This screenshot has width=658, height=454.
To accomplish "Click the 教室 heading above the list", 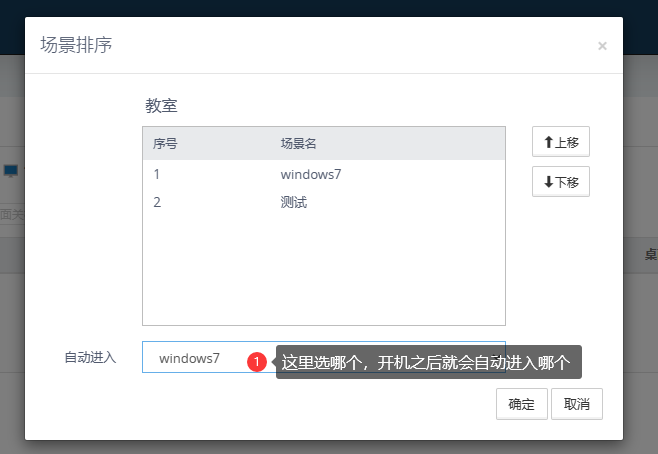I will pyautogui.click(x=161, y=105).
